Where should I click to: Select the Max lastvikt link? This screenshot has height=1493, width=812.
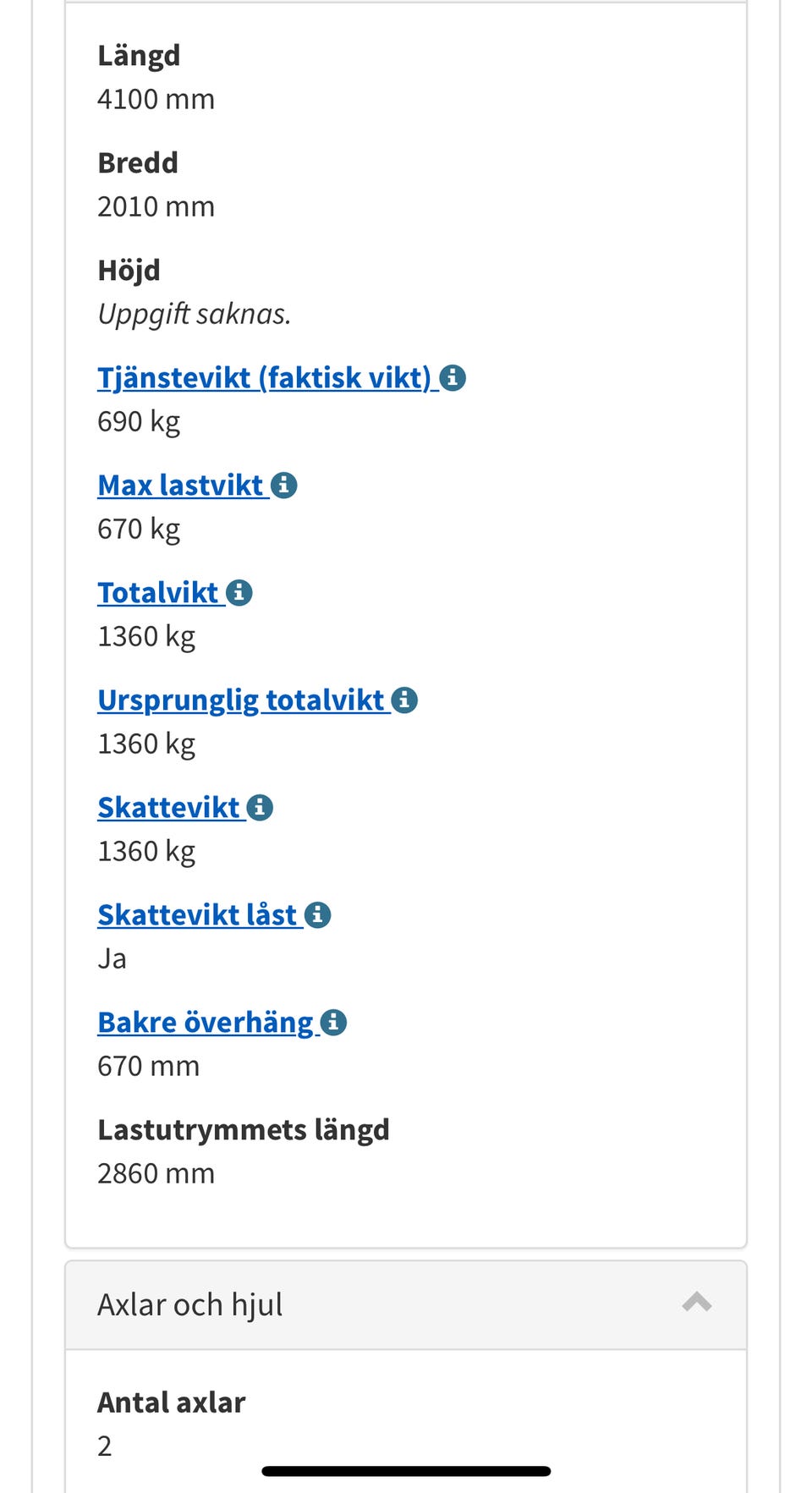(182, 485)
